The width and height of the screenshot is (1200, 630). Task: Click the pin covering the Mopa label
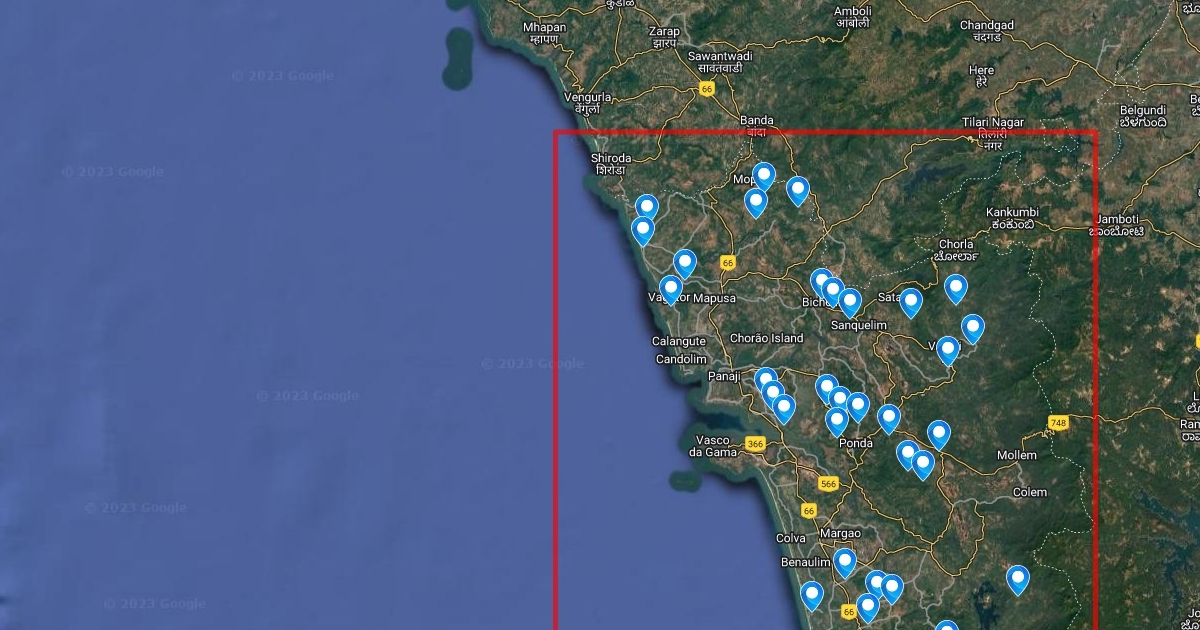point(764,177)
